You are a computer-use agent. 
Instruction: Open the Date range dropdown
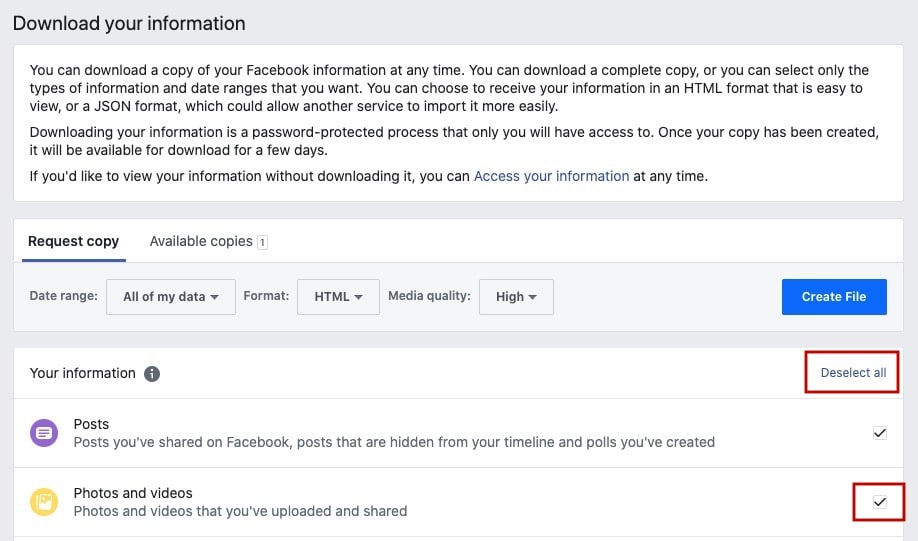[170, 297]
